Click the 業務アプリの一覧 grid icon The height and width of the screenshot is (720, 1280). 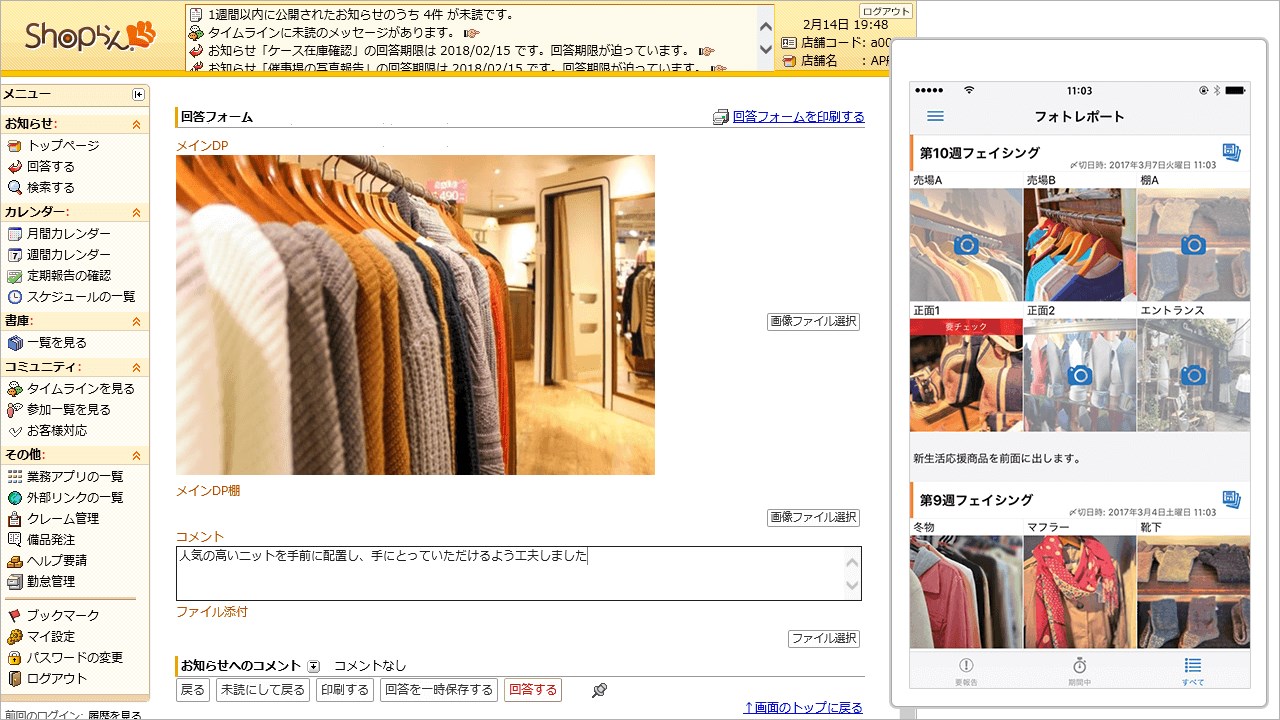15,477
